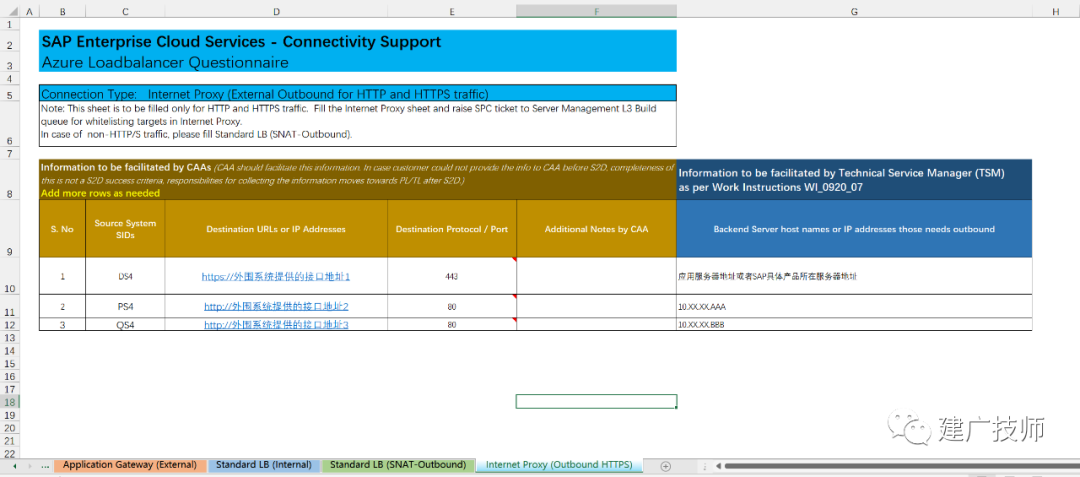
Task: Show hidden sheets via ellipsis button
Action: pyautogui.click(x=45, y=466)
